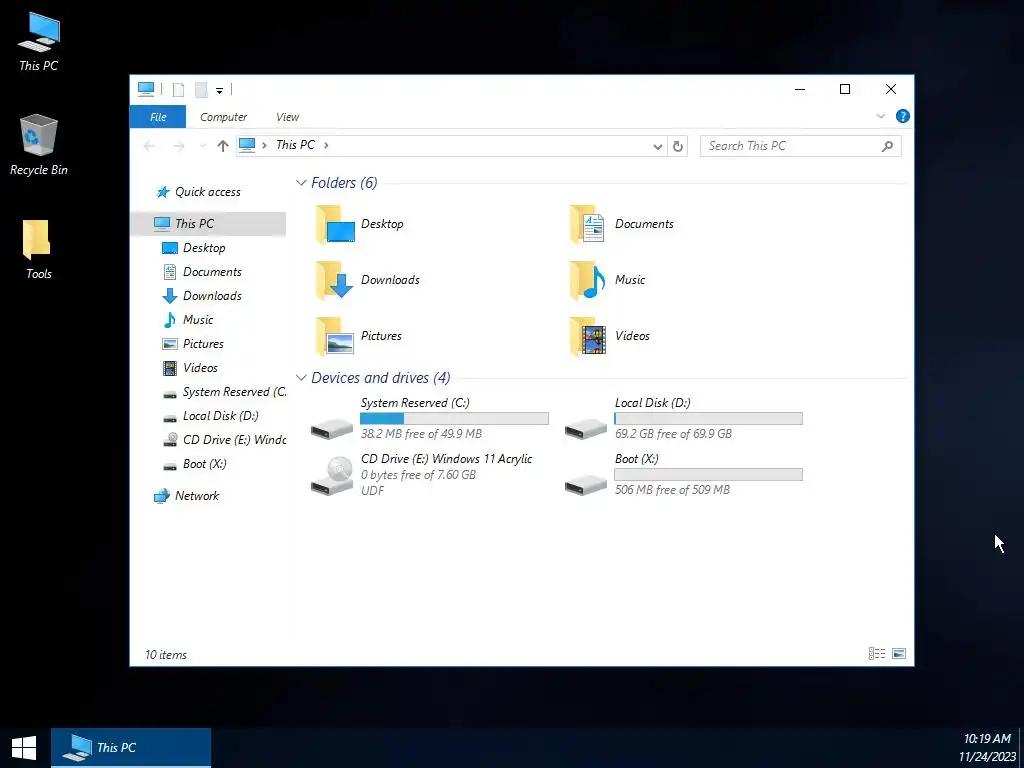Select the CD Drive (E:) Windows 11 Acrylic icon
Screen dimensions: 1024x768
(x=332, y=475)
